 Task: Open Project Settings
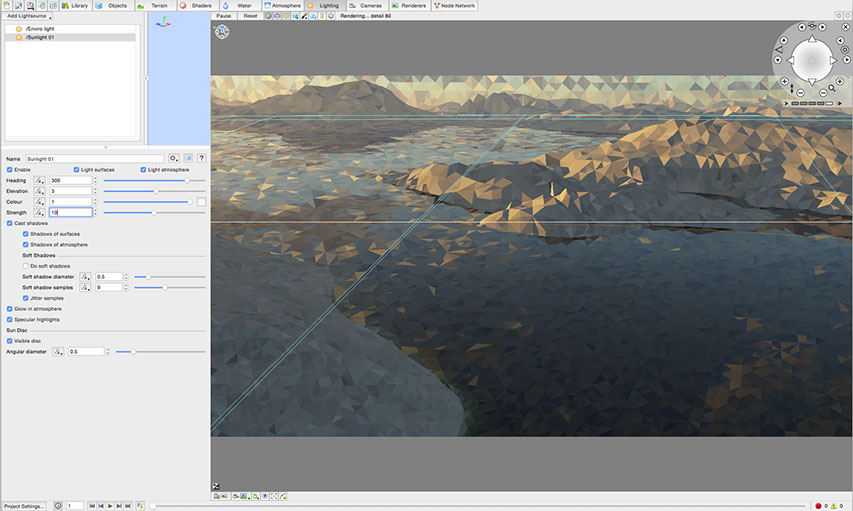(x=24, y=506)
